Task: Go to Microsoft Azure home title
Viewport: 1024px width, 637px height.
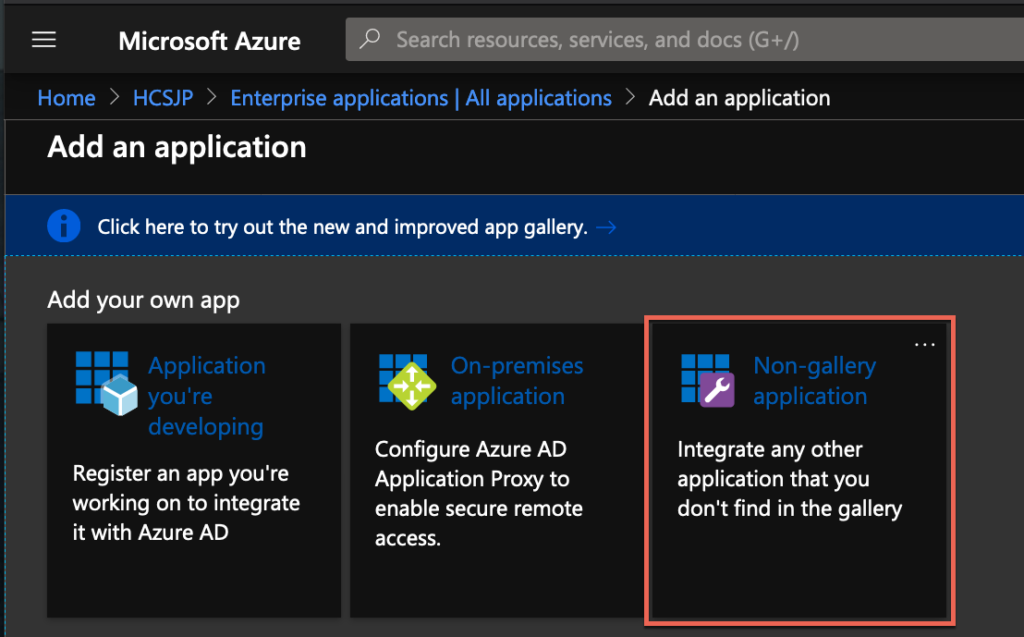Action: 210,41
